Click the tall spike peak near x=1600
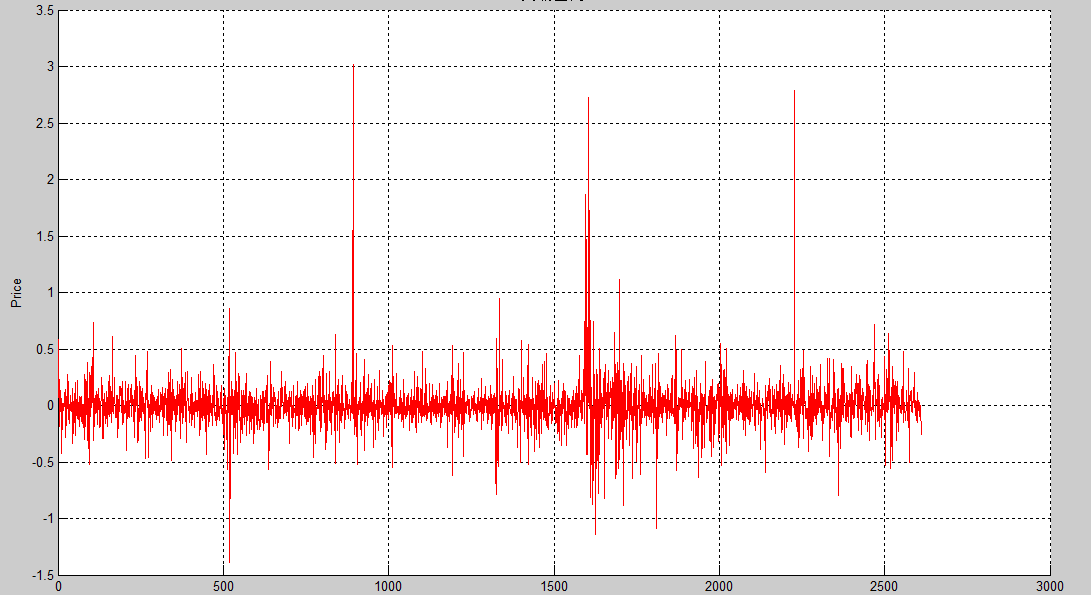 pyautogui.click(x=588, y=98)
